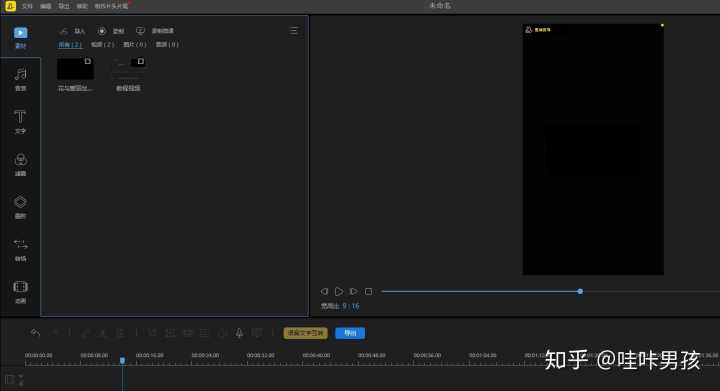Open the music library sidebar panel
This screenshot has width=720, height=391.
click(20, 79)
